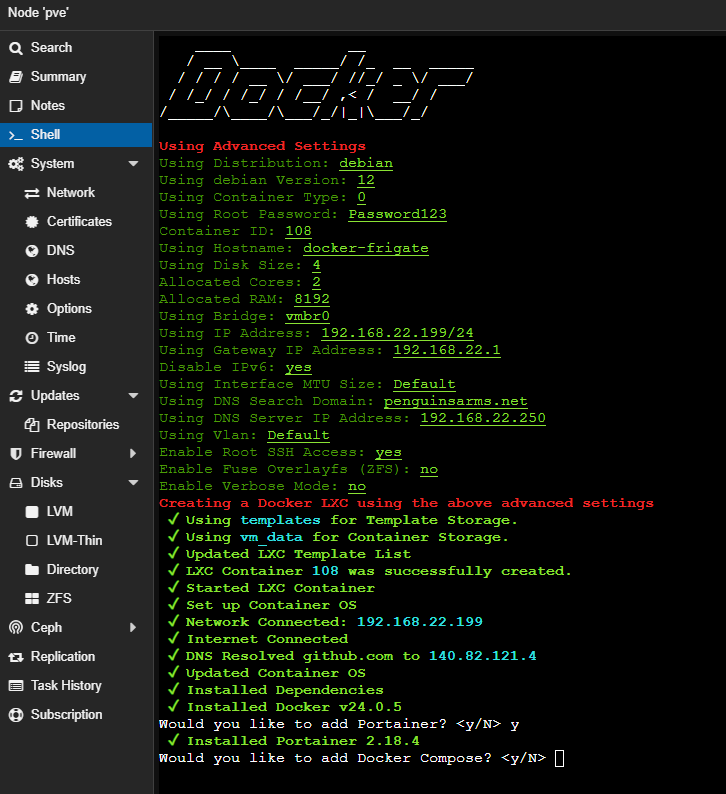Open the LVM entry
This screenshot has height=794, width=726.
76,512
